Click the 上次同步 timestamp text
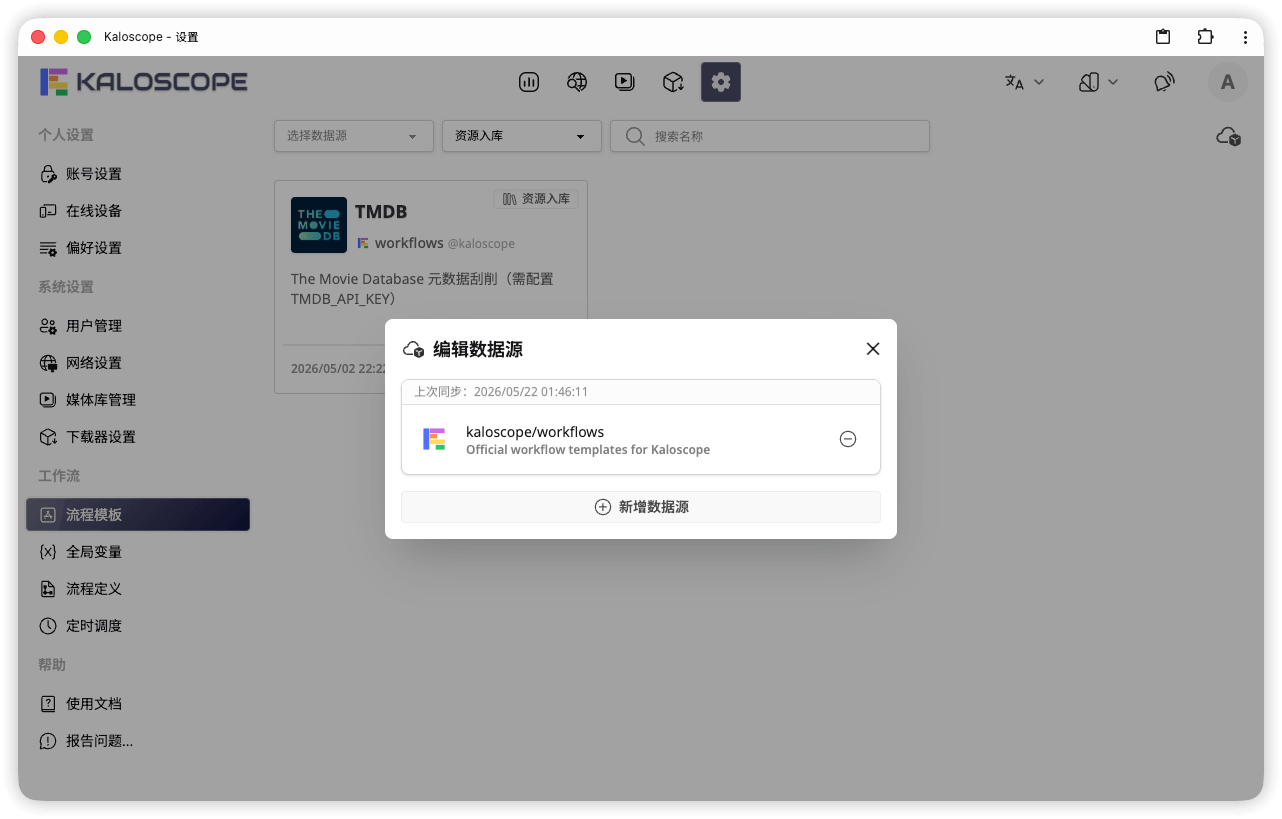Image resolution: width=1282 pixels, height=819 pixels. pos(501,392)
